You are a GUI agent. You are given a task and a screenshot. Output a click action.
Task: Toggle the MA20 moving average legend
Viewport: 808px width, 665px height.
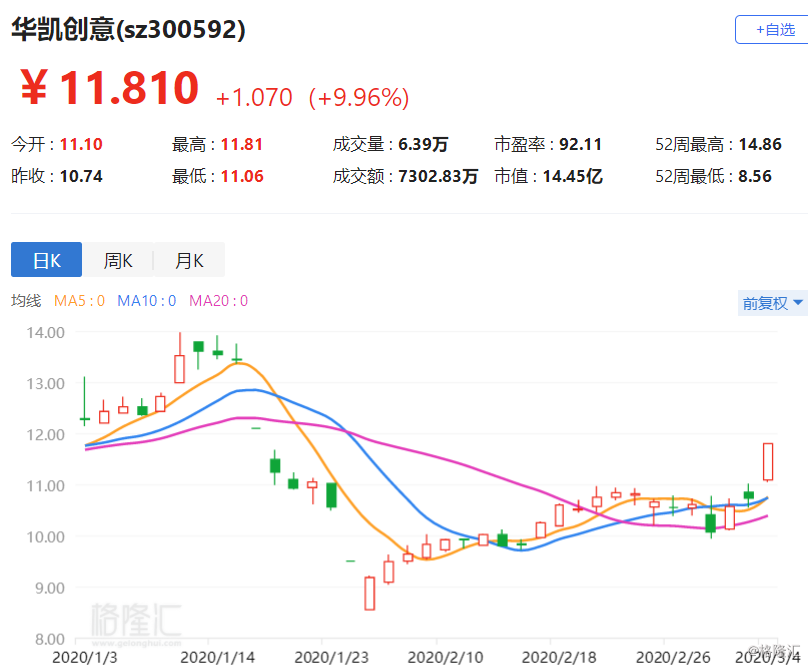tap(218, 301)
